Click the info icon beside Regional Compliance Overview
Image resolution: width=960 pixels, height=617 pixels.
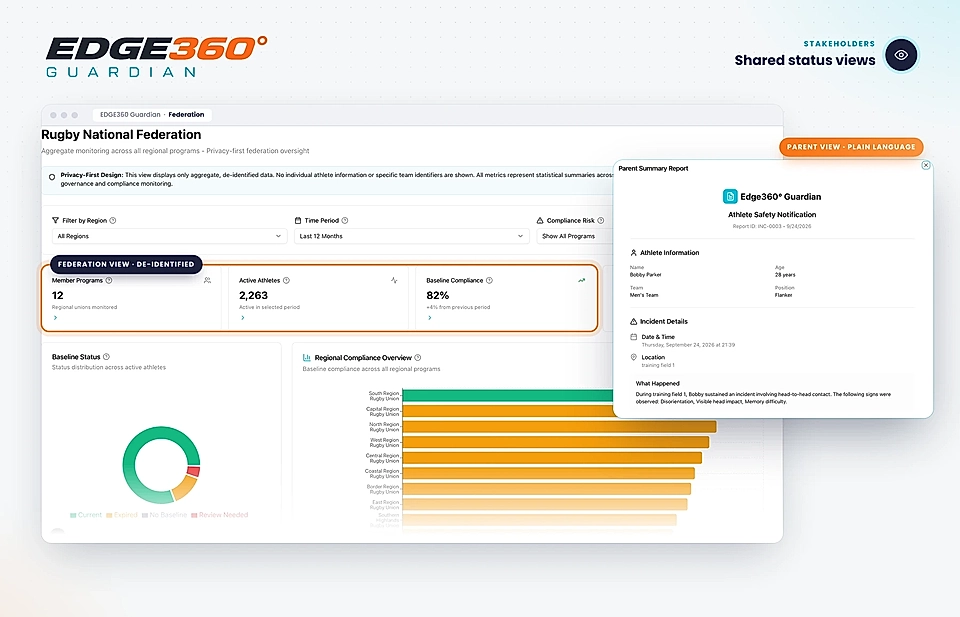pos(418,357)
